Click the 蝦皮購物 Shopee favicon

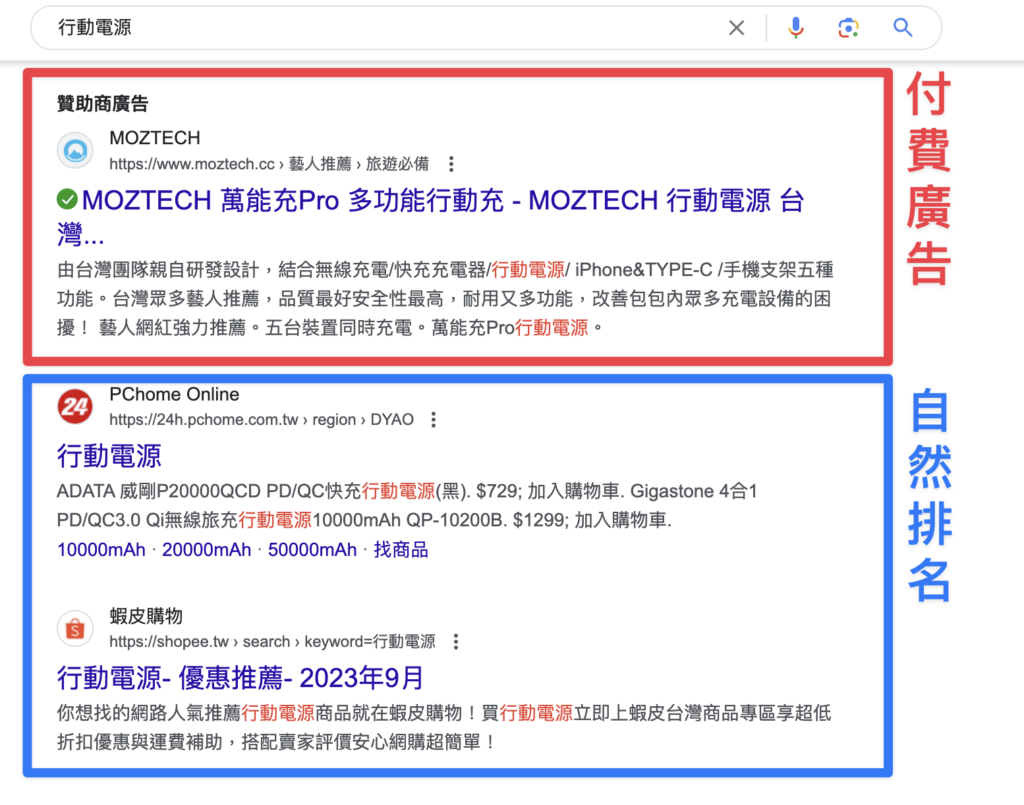(x=75, y=628)
